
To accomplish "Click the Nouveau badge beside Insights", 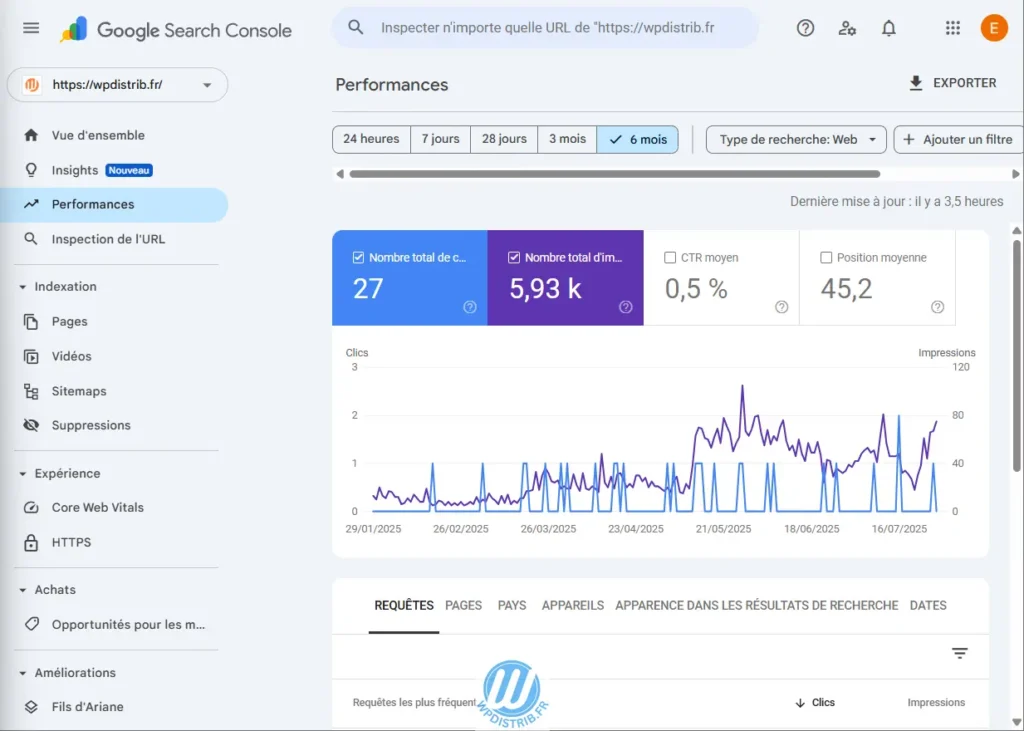I will click(129, 170).
